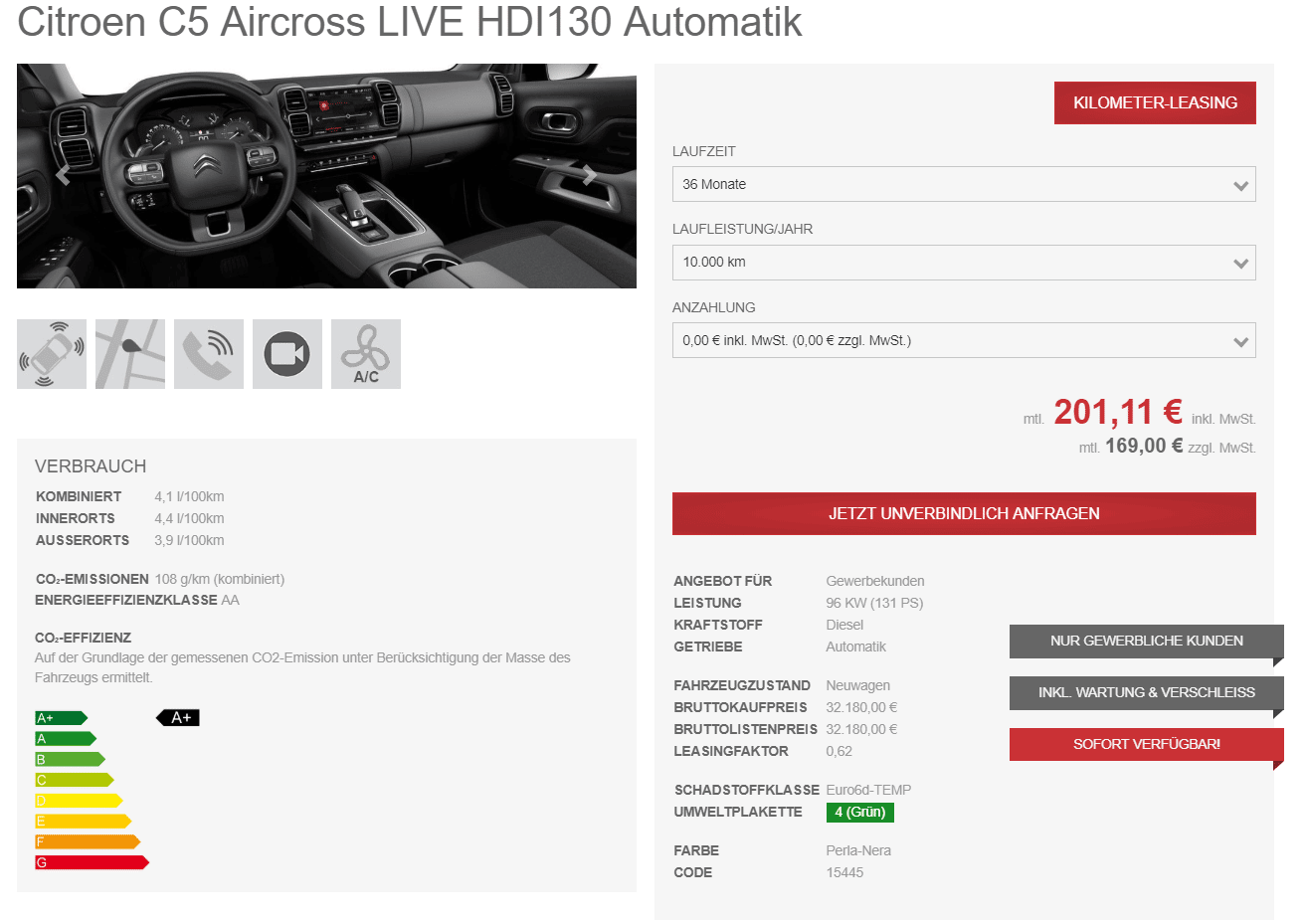Click the Getriebe Automatik value

tap(855, 647)
